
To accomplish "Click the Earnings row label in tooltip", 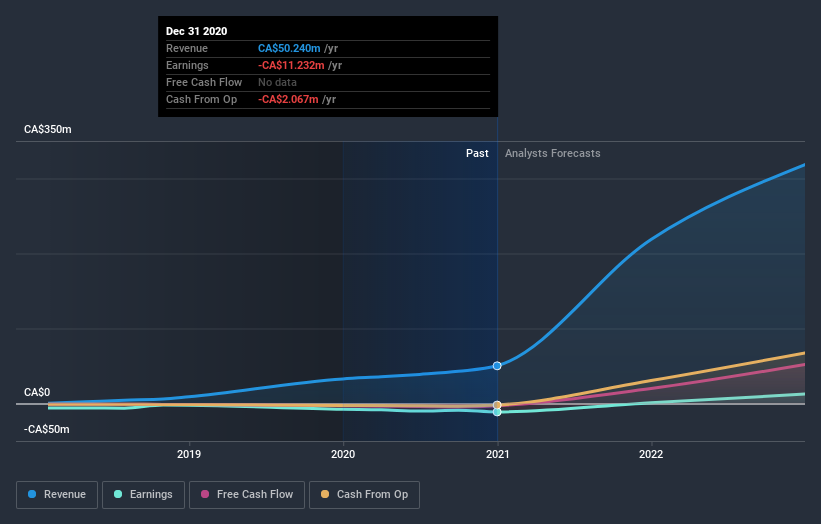I will pyautogui.click(x=187, y=65).
